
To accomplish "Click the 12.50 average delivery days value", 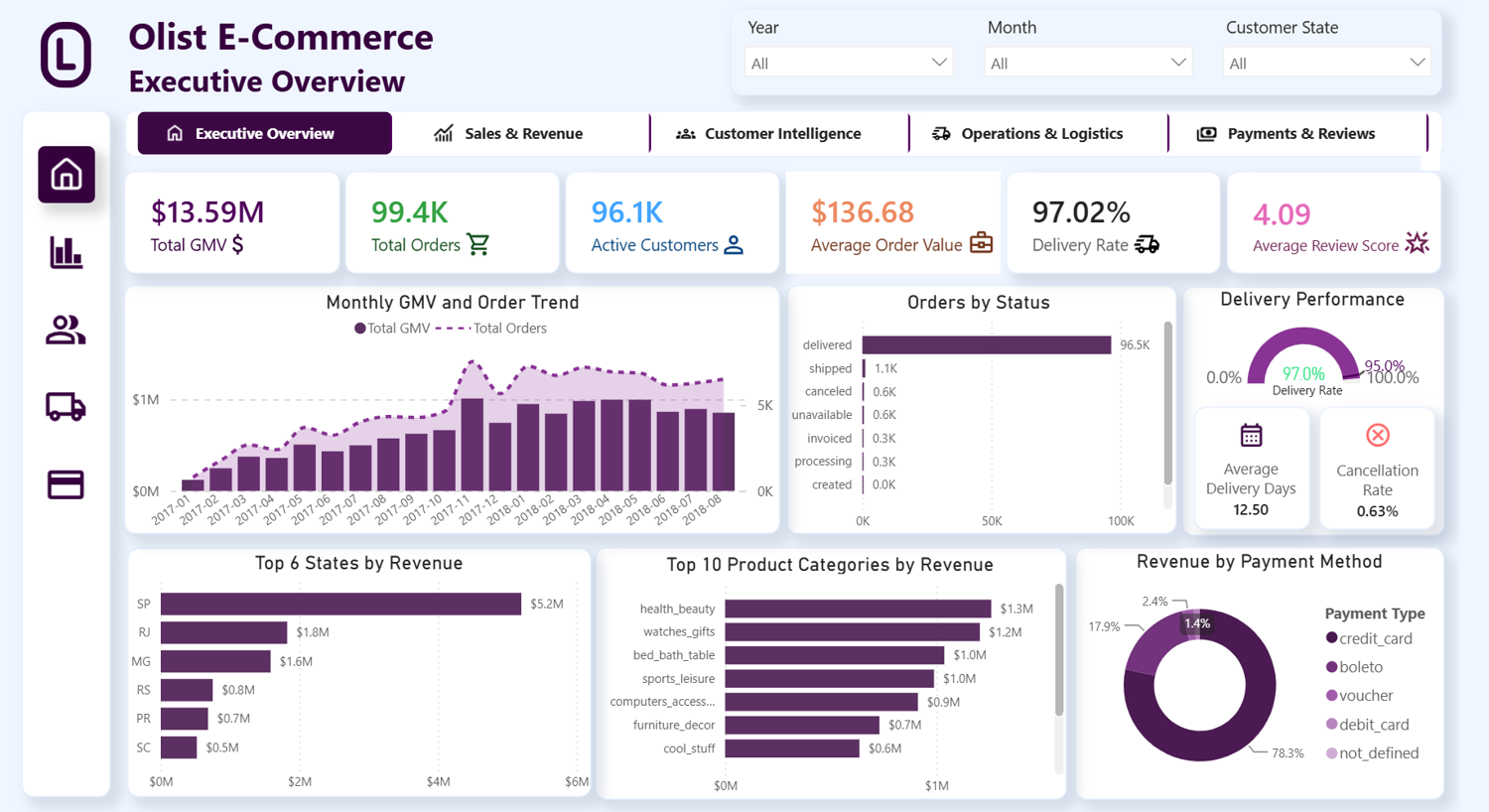I will click(x=1251, y=510).
